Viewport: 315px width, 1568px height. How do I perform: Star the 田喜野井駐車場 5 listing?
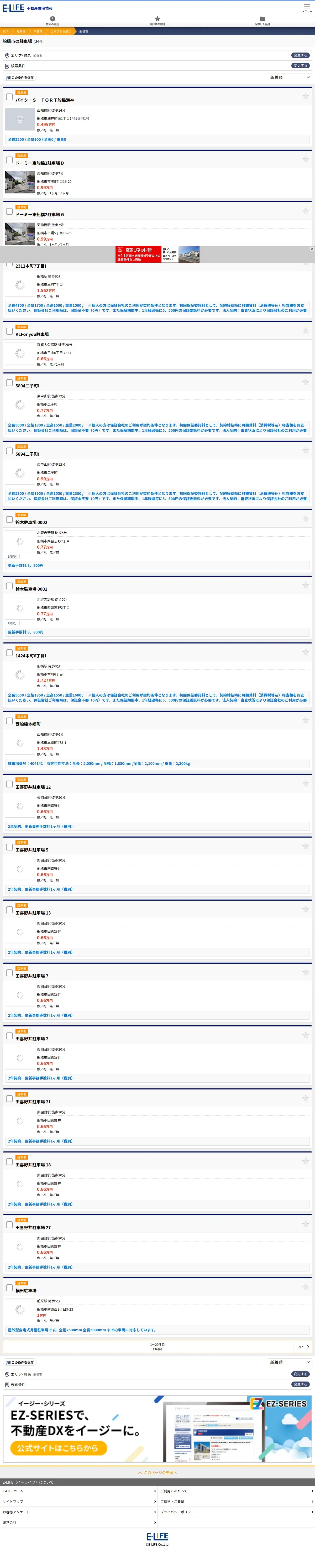[x=305, y=846]
